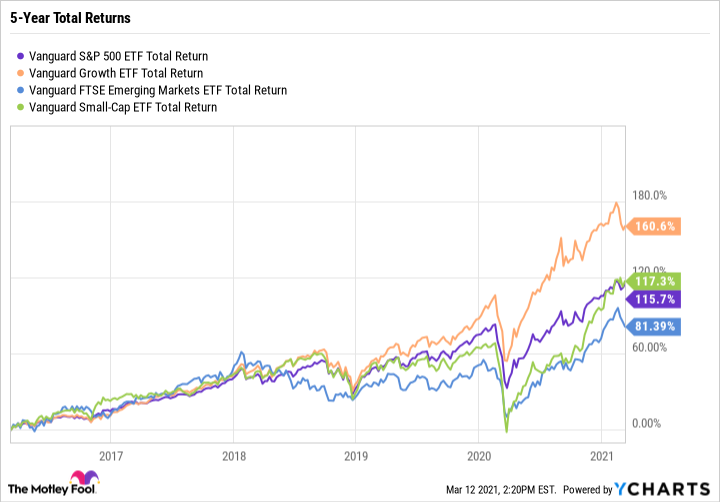Click the 115.7% purple value flag
This screenshot has height=502, width=720.
pos(654,299)
